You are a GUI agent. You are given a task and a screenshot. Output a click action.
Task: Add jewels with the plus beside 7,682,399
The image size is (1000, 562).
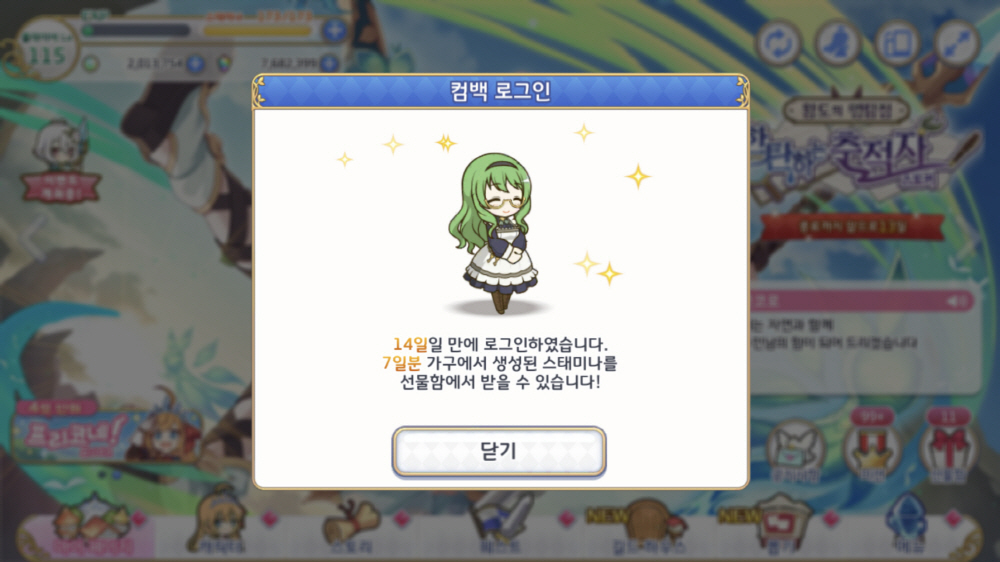329,63
